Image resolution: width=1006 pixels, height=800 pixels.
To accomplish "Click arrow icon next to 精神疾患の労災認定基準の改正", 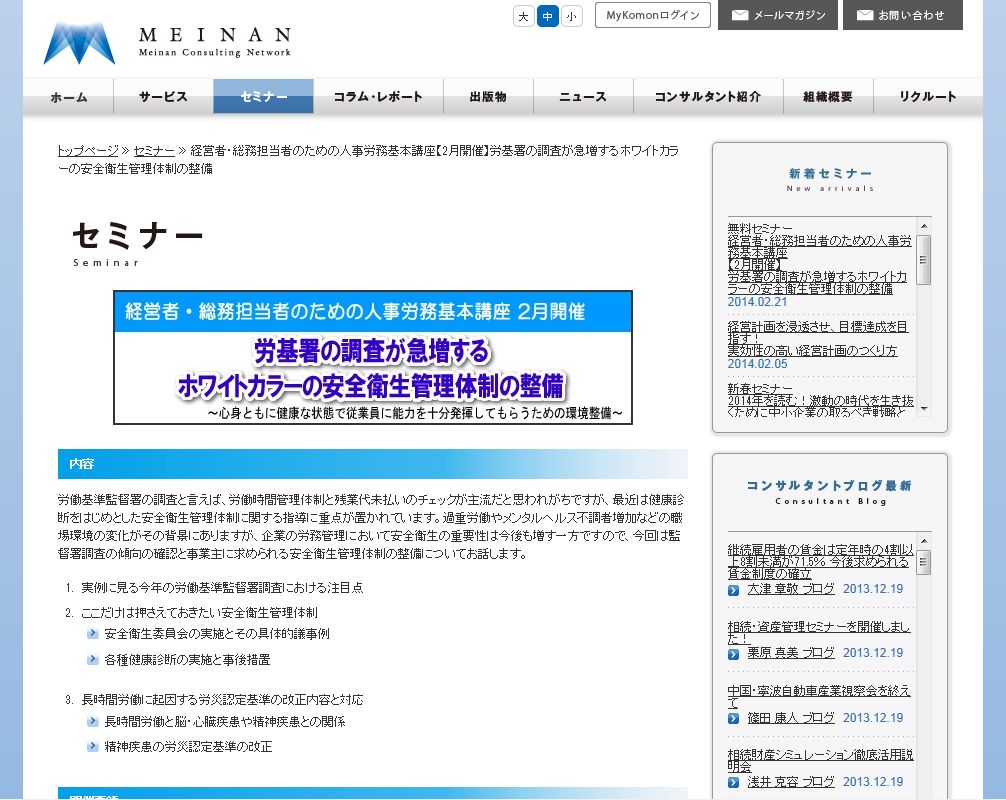I will (x=92, y=746).
